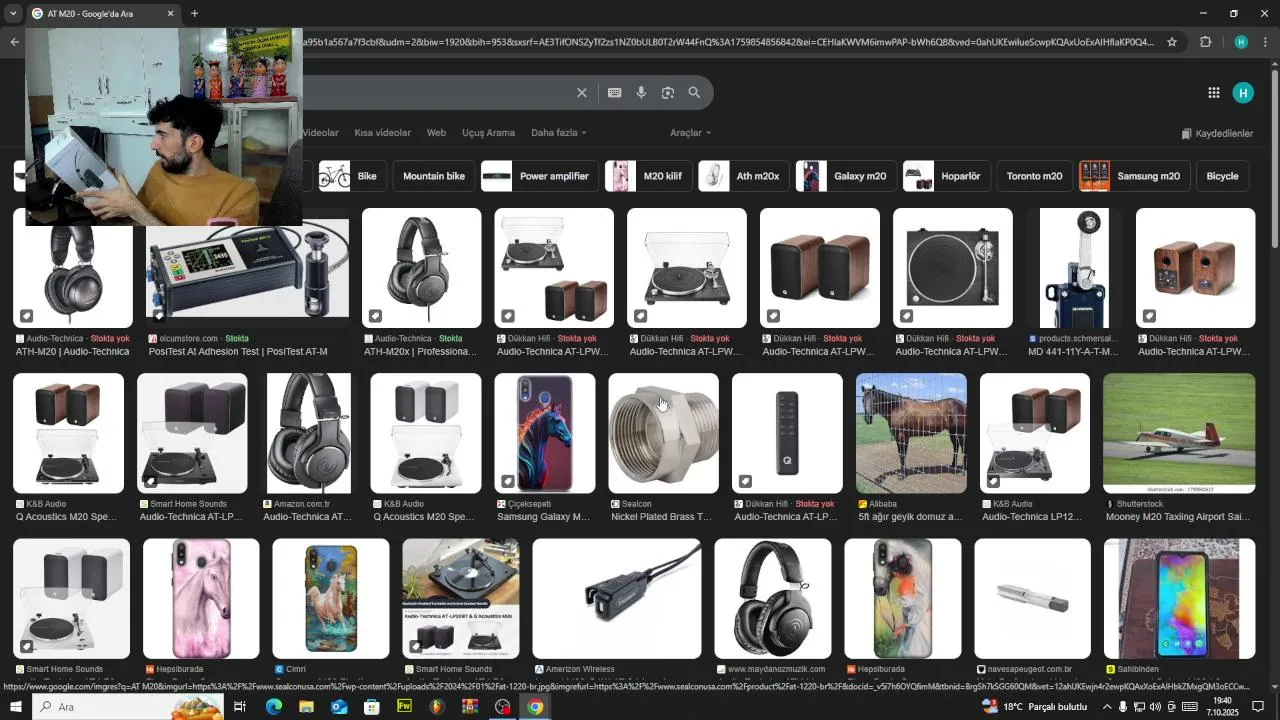The image size is (1280, 720).
Task: Open the on-screen keyboard input tool
Action: pyautogui.click(x=614, y=93)
